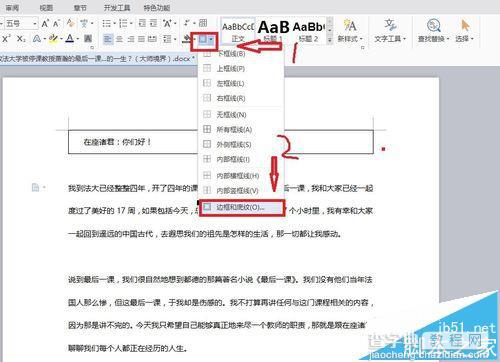Screen dimensions: 500x362
Task: Switch to the 特色功能 ribbon tab
Action: [x=157, y=7]
